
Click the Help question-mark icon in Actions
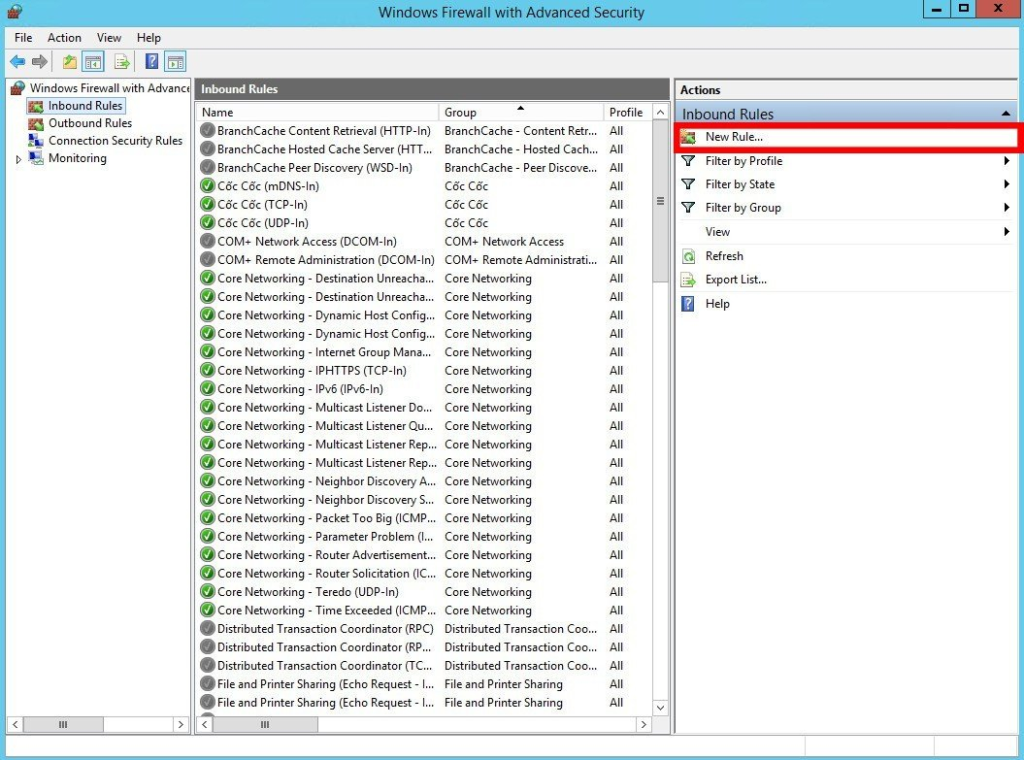tap(688, 304)
